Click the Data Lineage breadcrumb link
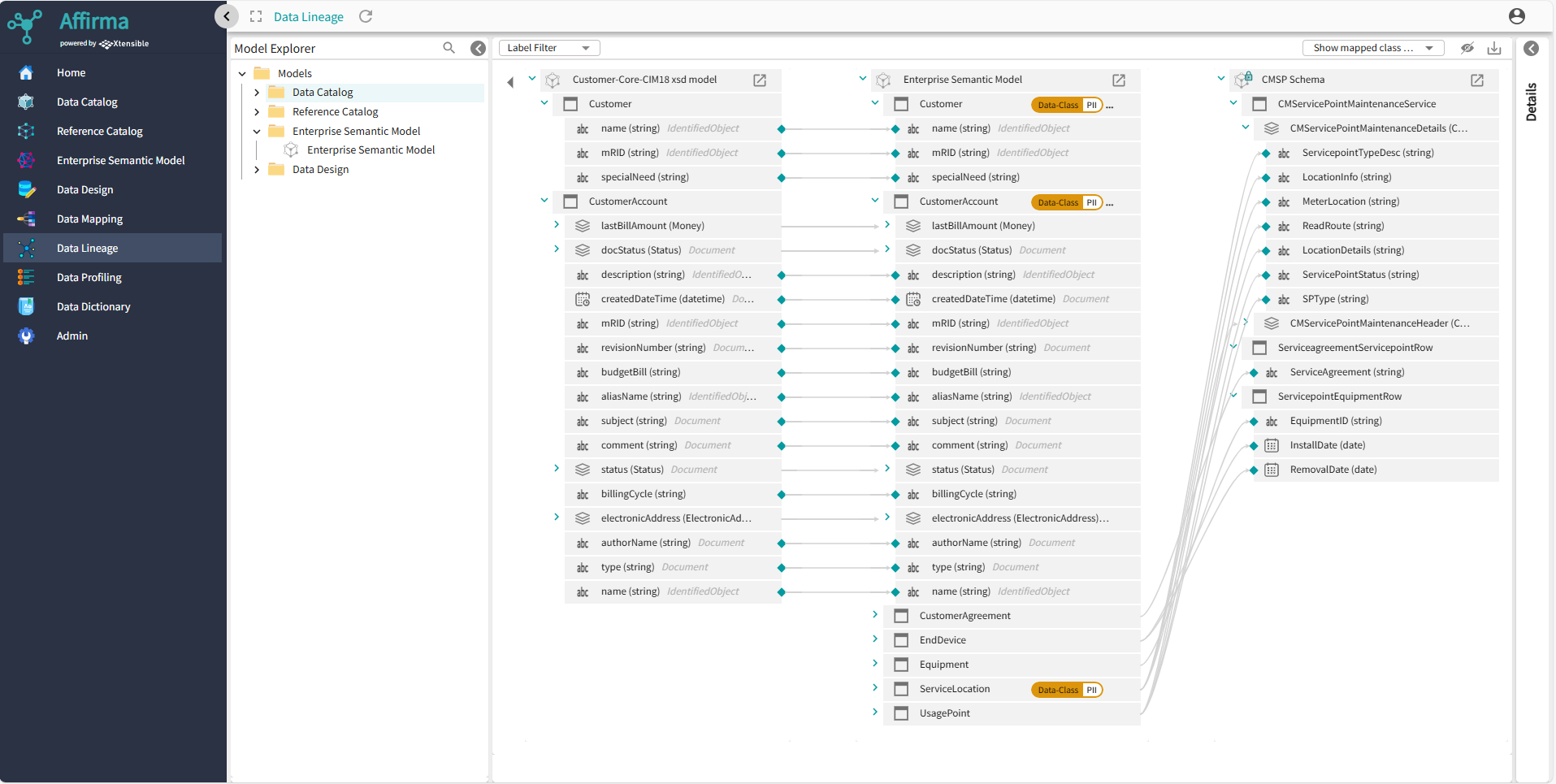Image resolution: width=1556 pixels, height=784 pixels. 308,17
